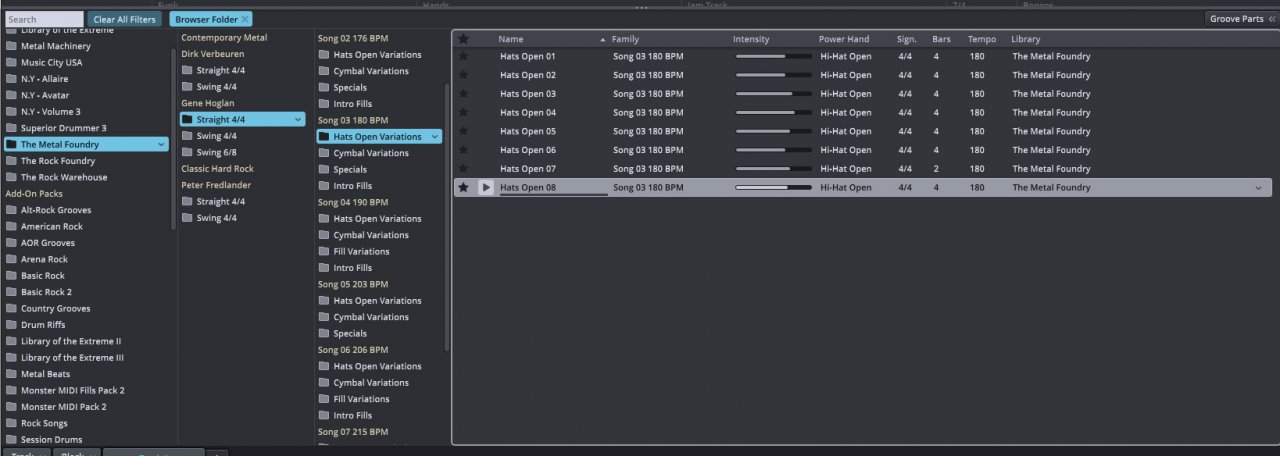Open the American Rock add-on pack

(x=45, y=226)
